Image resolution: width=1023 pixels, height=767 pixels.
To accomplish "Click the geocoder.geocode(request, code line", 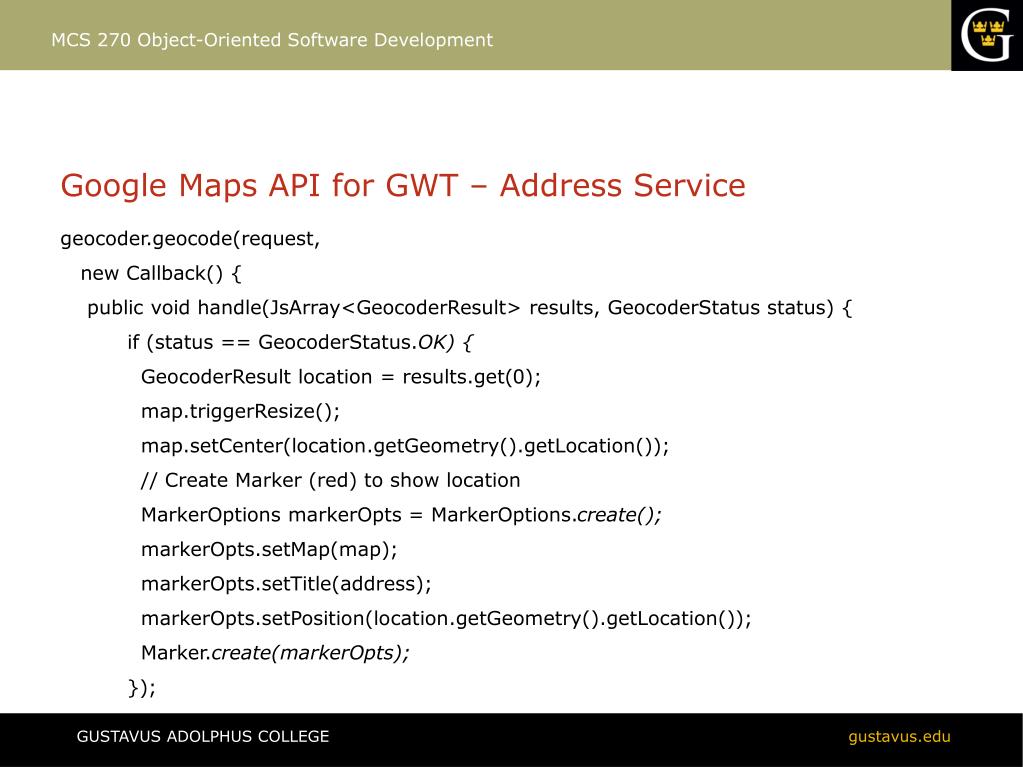I will click(191, 239).
